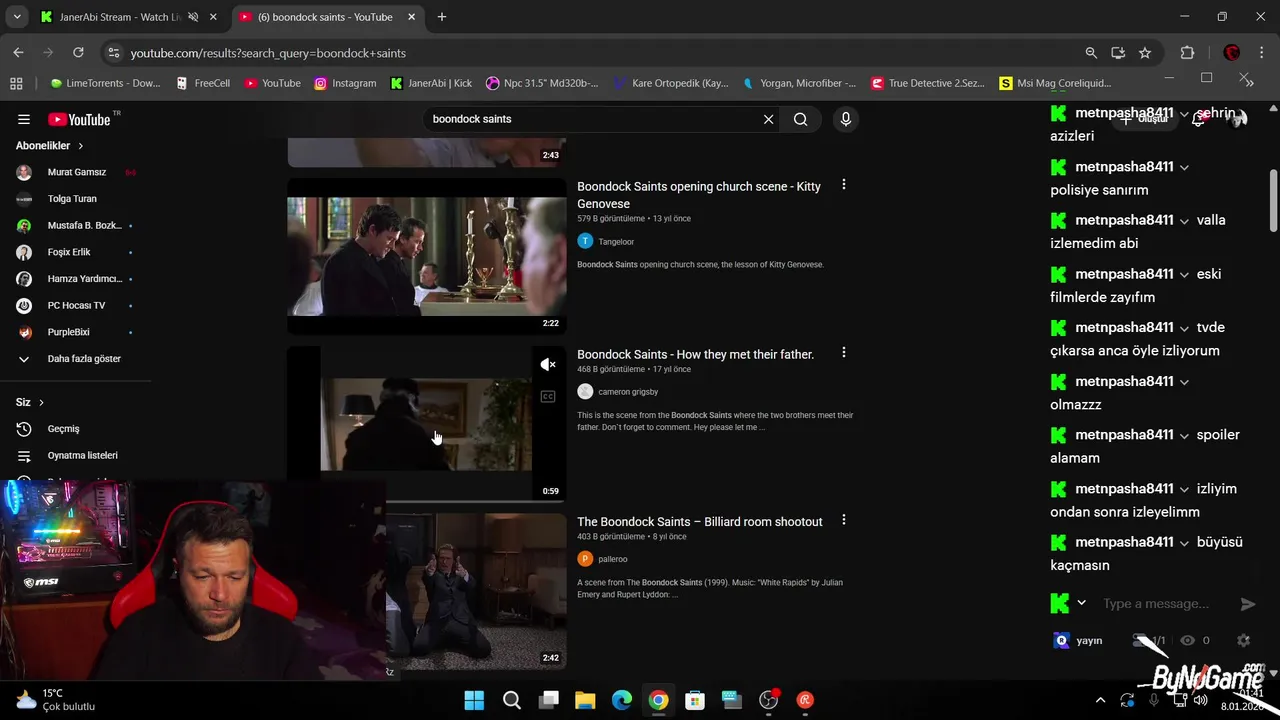Open the True Detective 2.Sez bookmark
1280x720 pixels.
(928, 83)
